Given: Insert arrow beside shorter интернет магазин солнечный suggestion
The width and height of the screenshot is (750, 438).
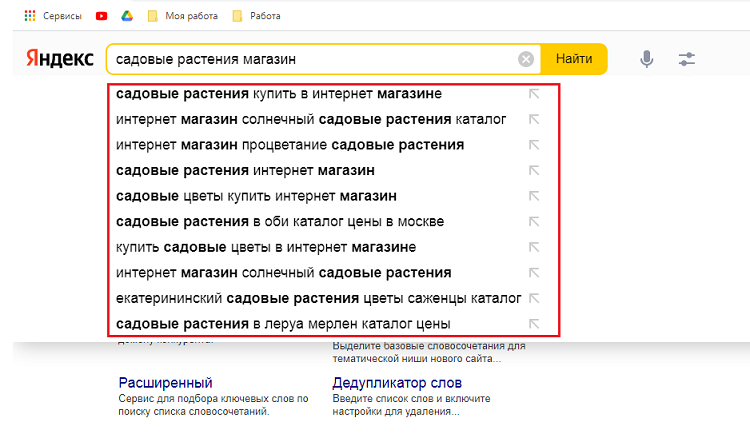Looking at the screenshot, I should [x=534, y=273].
